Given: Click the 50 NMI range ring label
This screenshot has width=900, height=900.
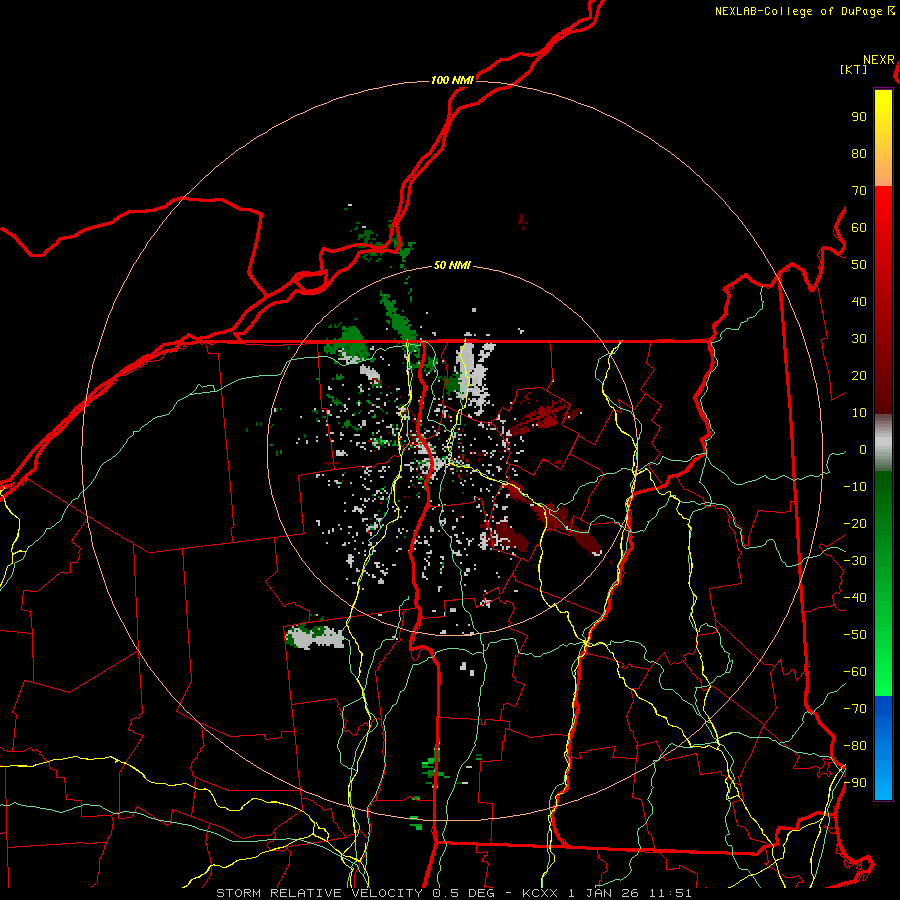Looking at the screenshot, I should click(x=452, y=265).
